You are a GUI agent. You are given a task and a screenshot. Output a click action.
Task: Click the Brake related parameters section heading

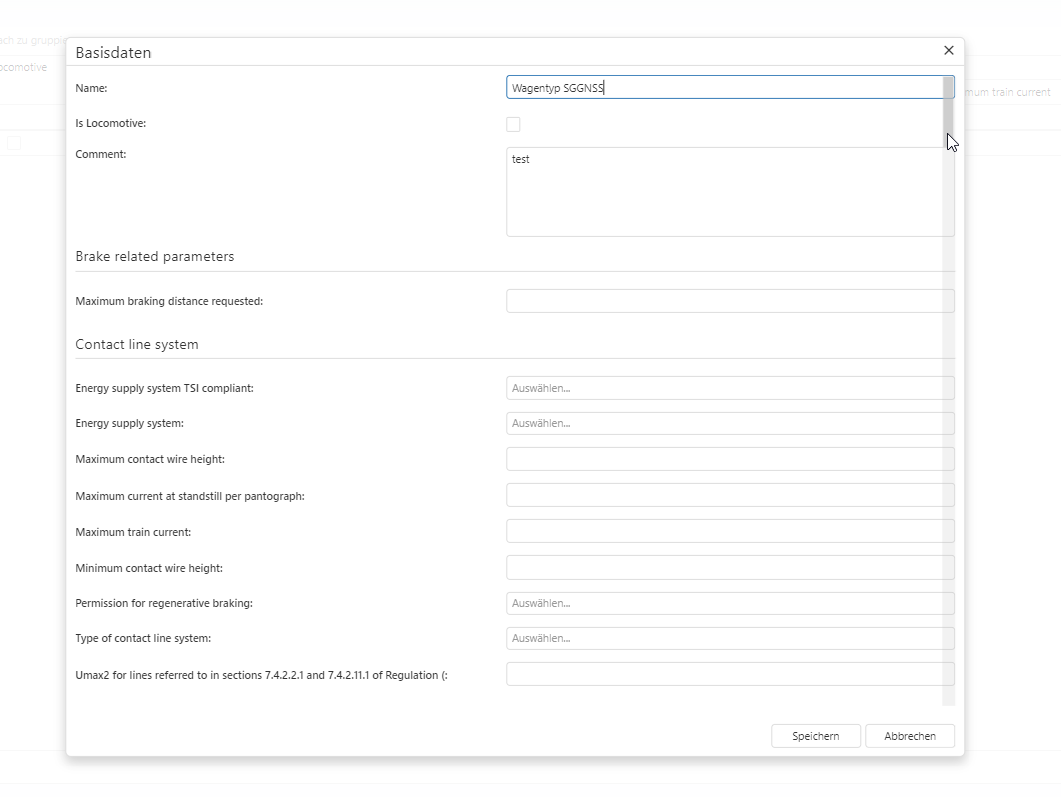(x=155, y=257)
